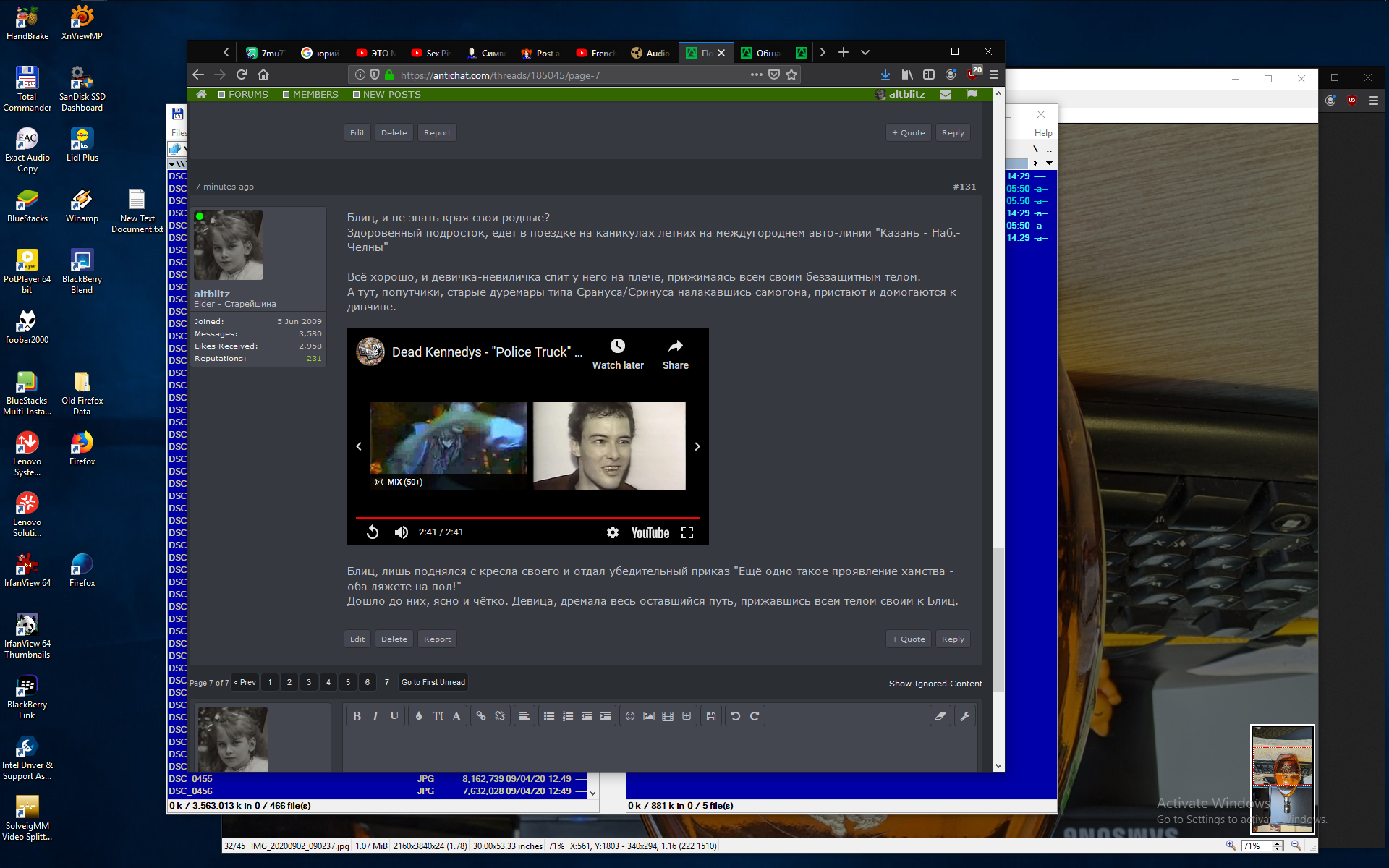Click the zoom percentage field showing 71%
The width and height of the screenshot is (1389, 868).
click(1257, 846)
